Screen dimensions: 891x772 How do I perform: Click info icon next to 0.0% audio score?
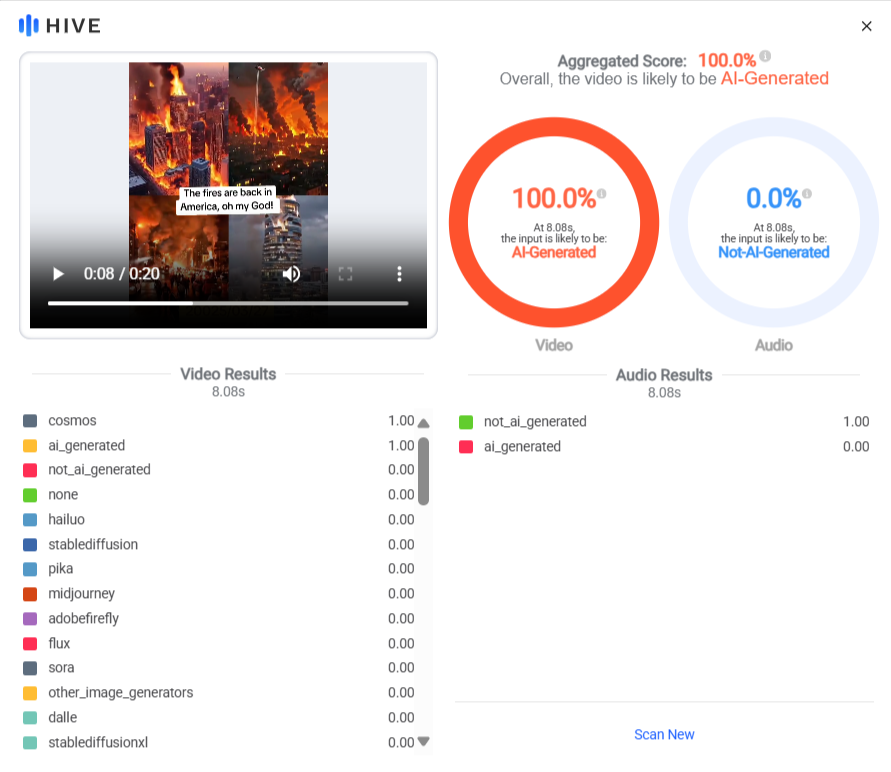(807, 194)
